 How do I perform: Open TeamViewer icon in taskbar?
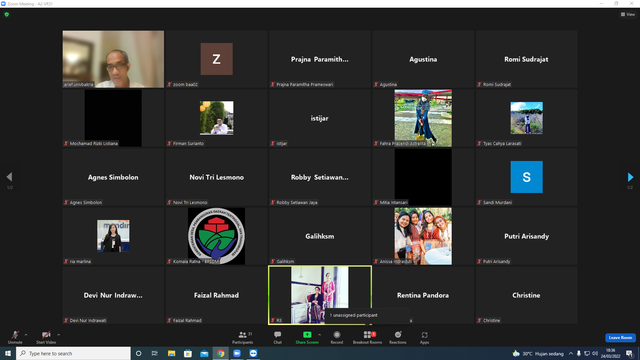point(253,353)
